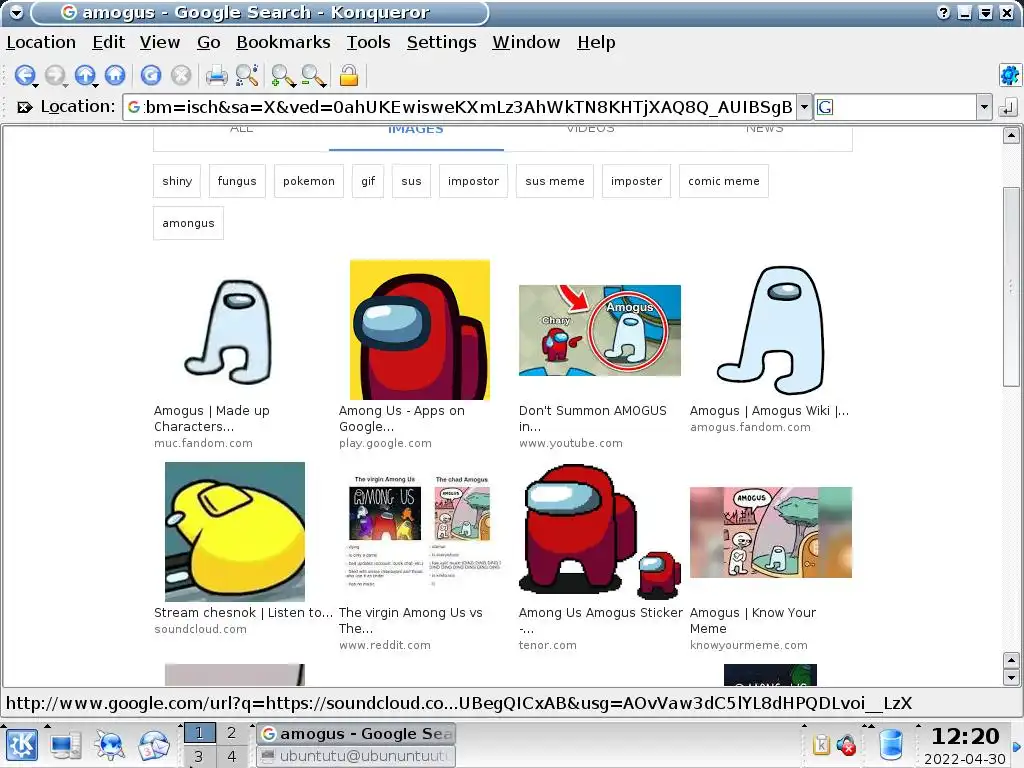Open the Edit menu
Viewport: 1024px width, 768px height.
(108, 42)
